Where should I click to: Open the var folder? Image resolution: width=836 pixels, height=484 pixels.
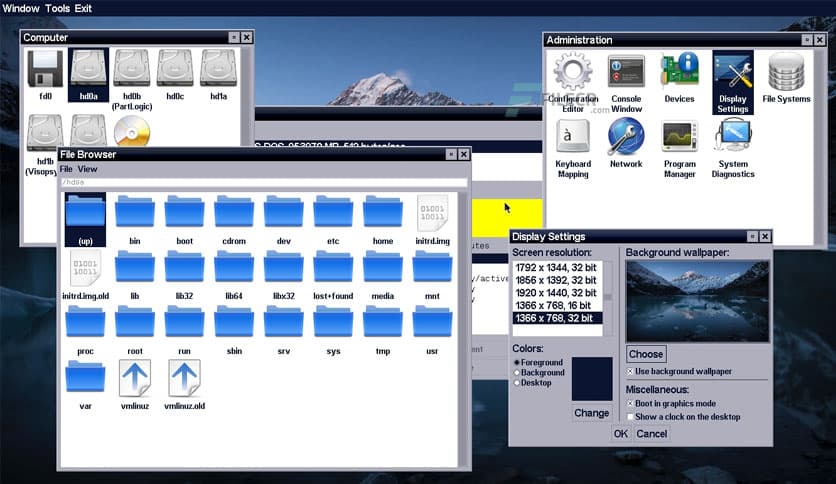coord(85,385)
